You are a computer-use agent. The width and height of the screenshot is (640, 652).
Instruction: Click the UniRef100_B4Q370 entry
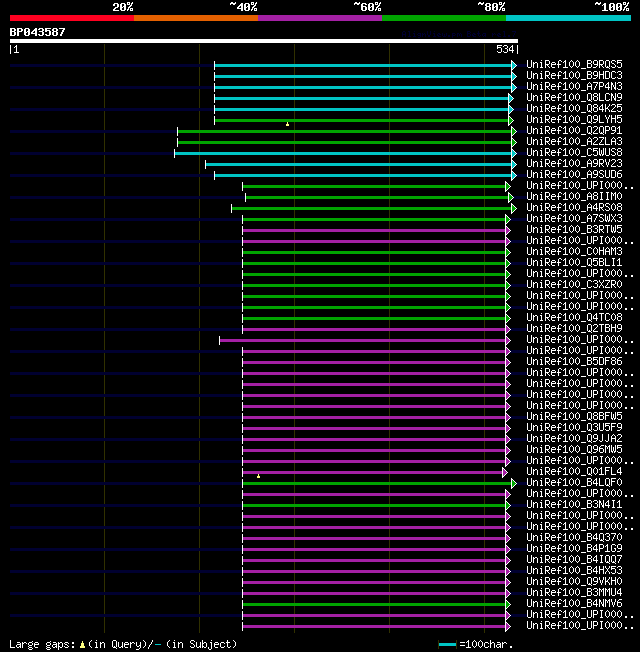click(x=574, y=537)
